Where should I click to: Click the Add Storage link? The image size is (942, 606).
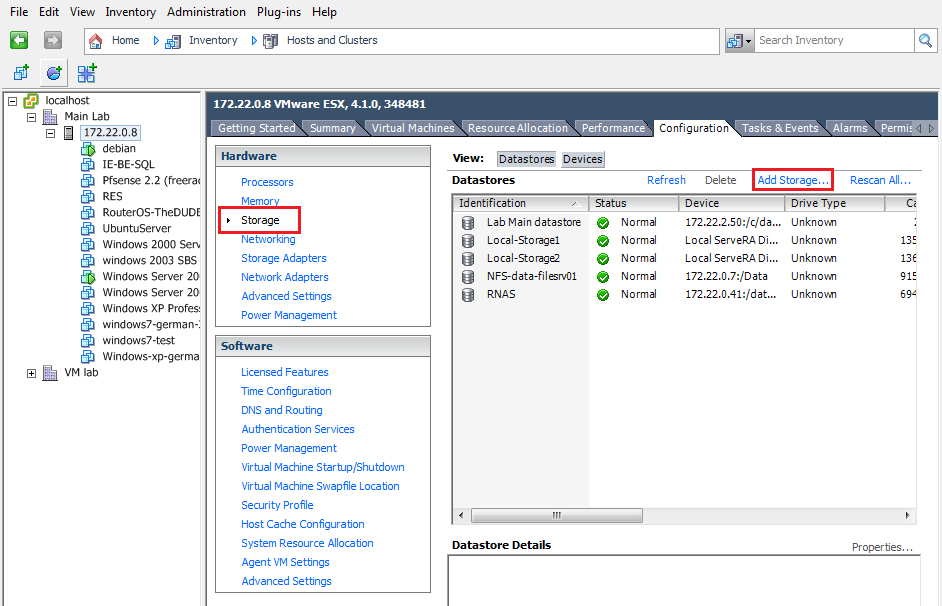tap(792, 180)
